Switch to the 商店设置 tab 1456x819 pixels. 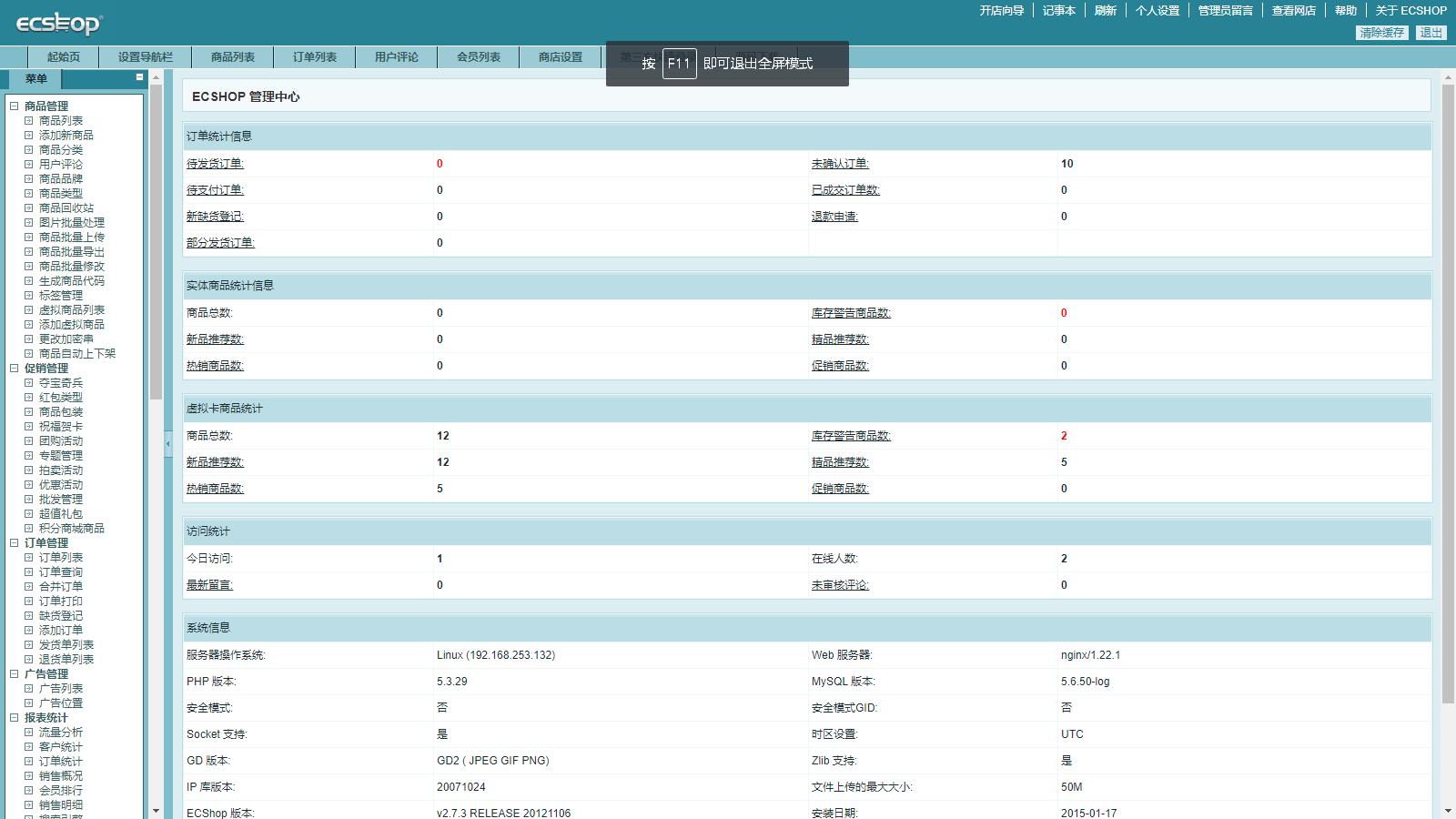click(x=561, y=57)
